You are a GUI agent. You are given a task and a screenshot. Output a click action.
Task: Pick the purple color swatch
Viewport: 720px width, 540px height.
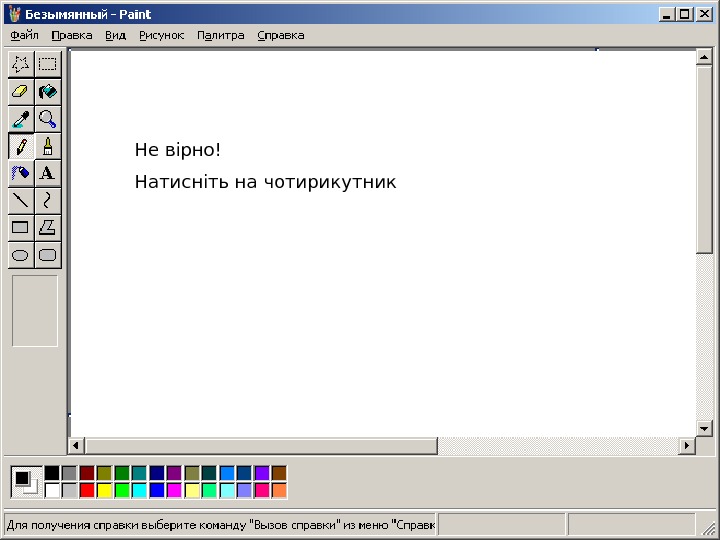[174, 473]
